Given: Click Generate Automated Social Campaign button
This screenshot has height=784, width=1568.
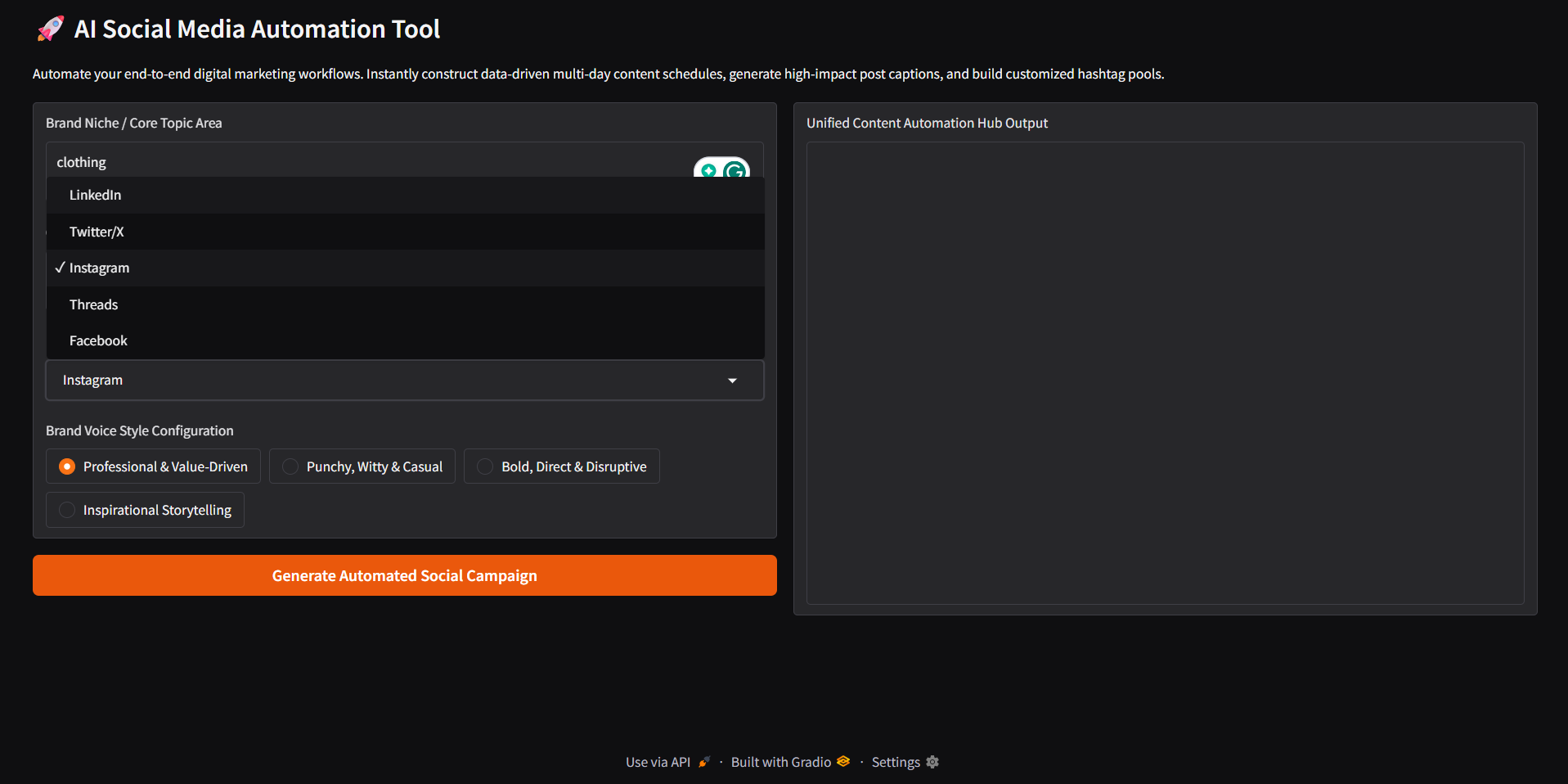Looking at the screenshot, I should point(405,575).
